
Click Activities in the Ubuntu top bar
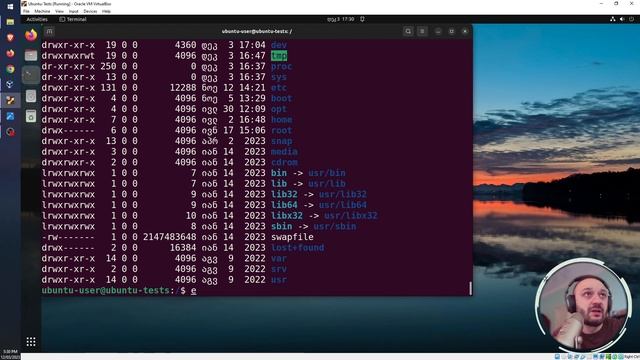37,19
